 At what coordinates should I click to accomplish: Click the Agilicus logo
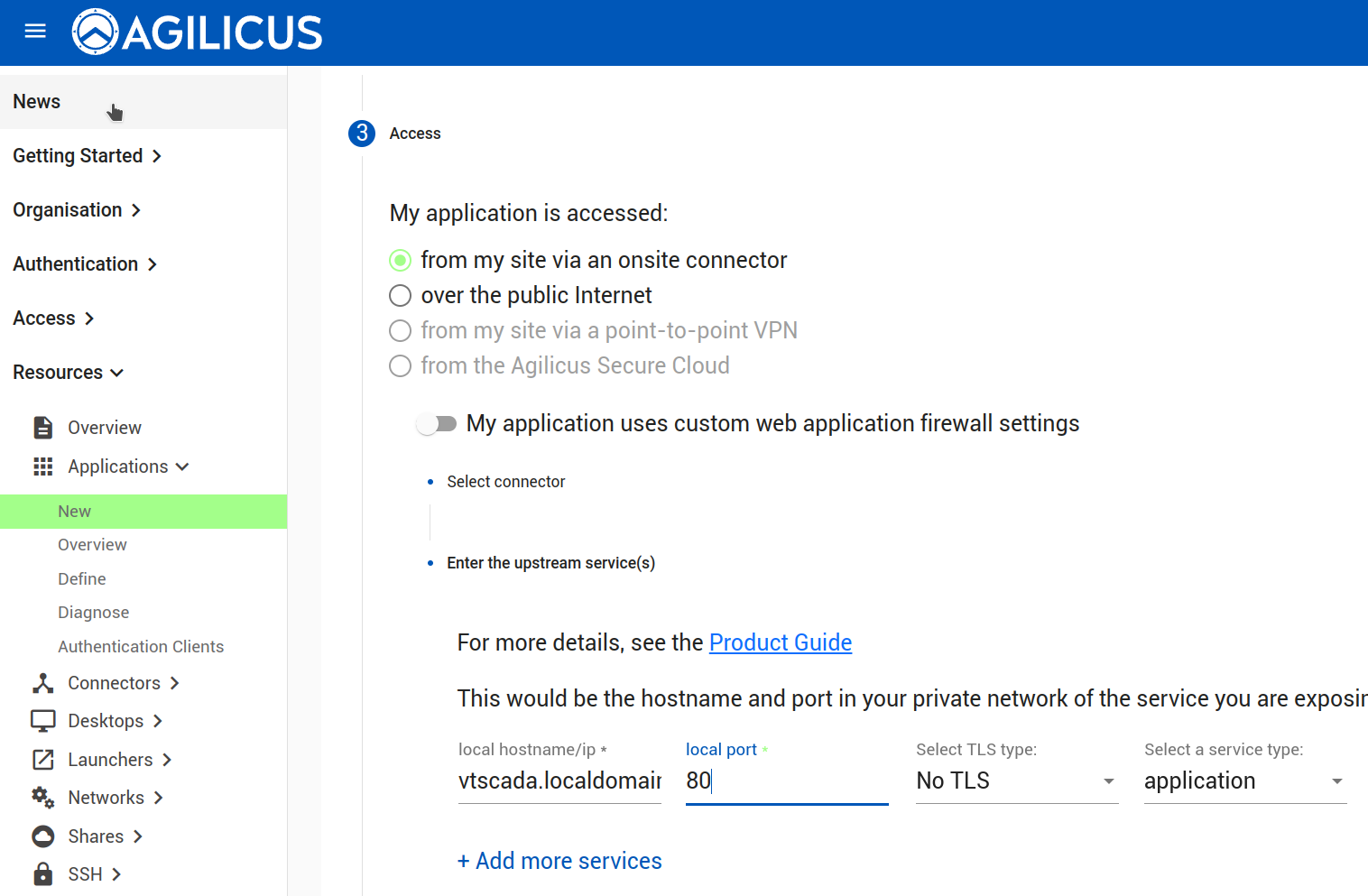point(197,32)
